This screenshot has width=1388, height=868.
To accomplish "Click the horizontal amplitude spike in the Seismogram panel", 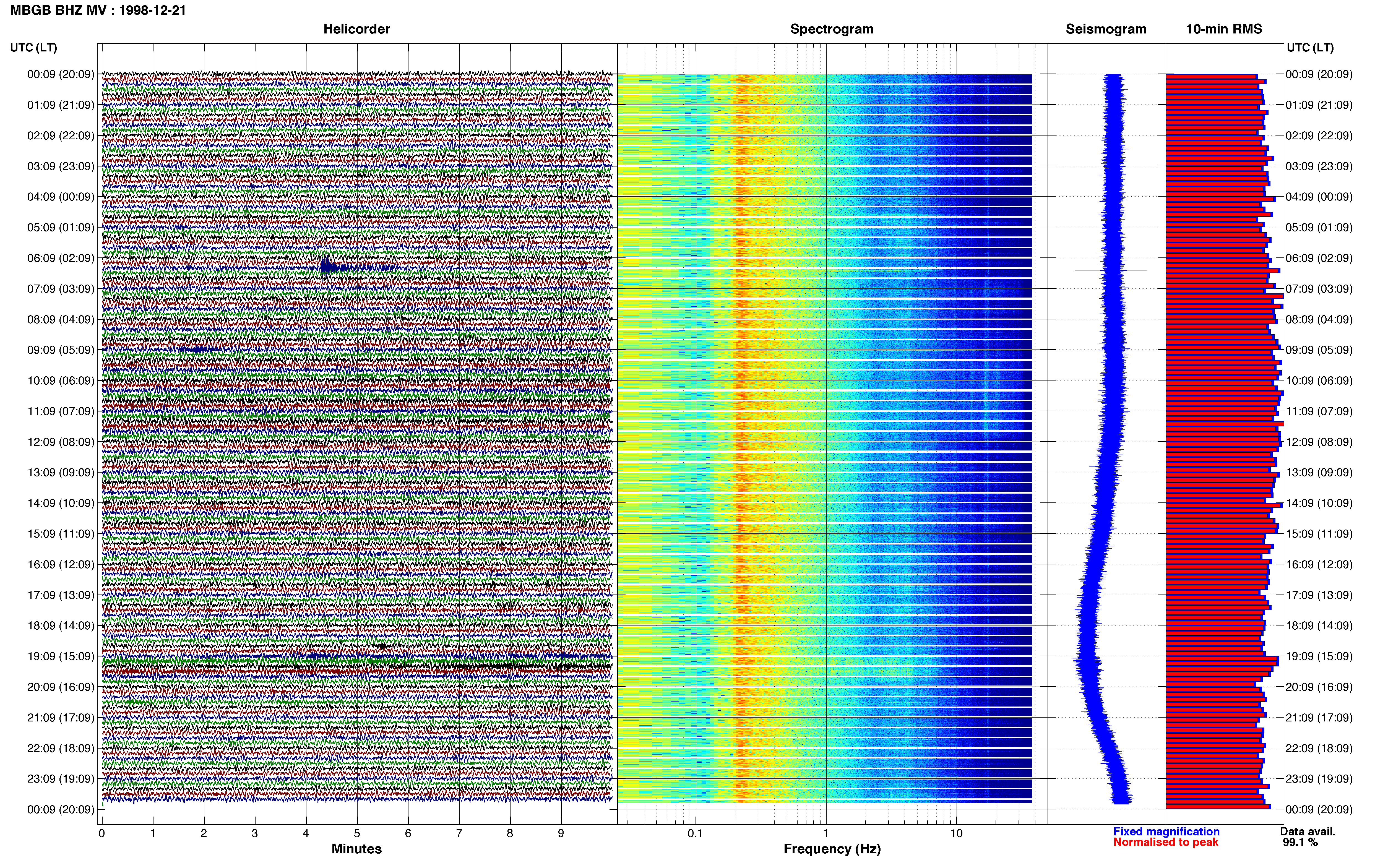I will click(x=1110, y=270).
